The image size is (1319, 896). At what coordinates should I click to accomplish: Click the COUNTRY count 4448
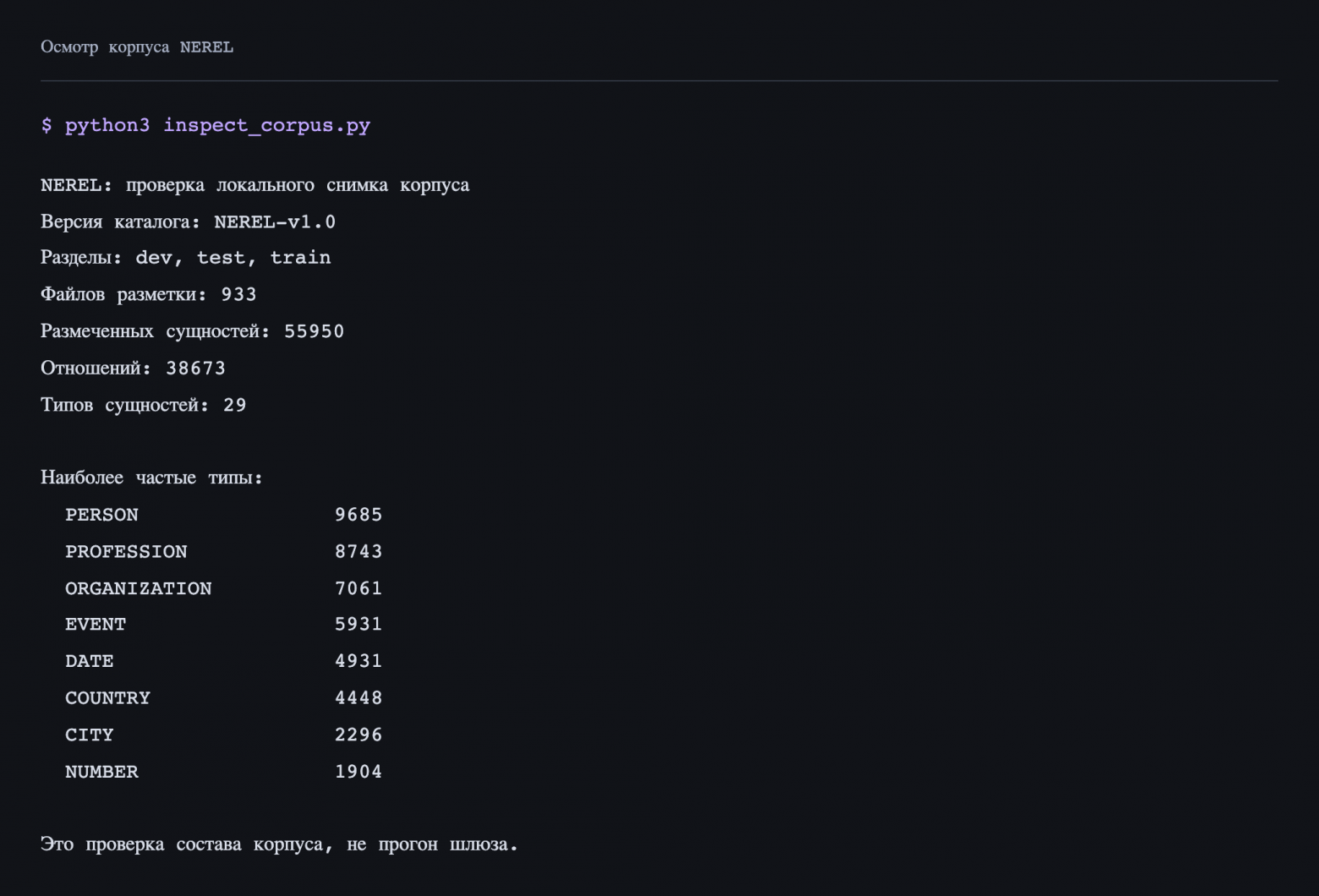358,698
